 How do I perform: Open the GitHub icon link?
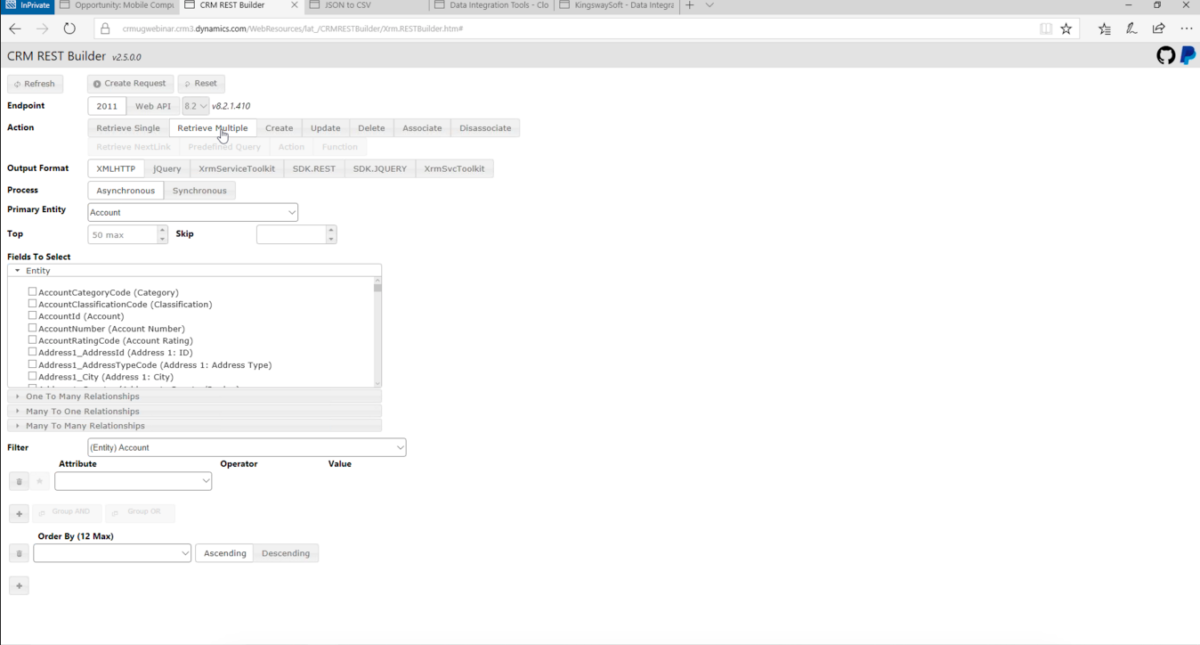(x=1166, y=56)
